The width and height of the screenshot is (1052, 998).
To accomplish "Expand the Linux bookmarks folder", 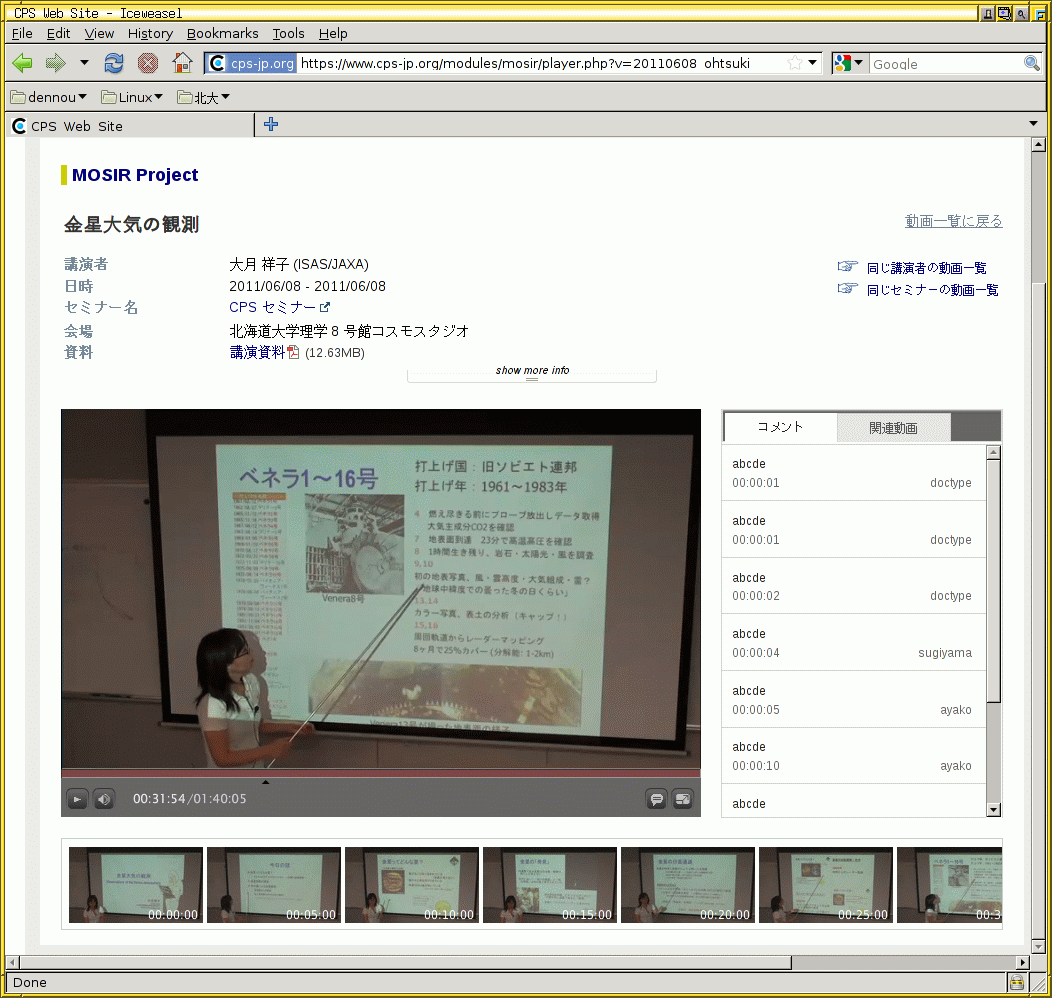I will coord(132,97).
